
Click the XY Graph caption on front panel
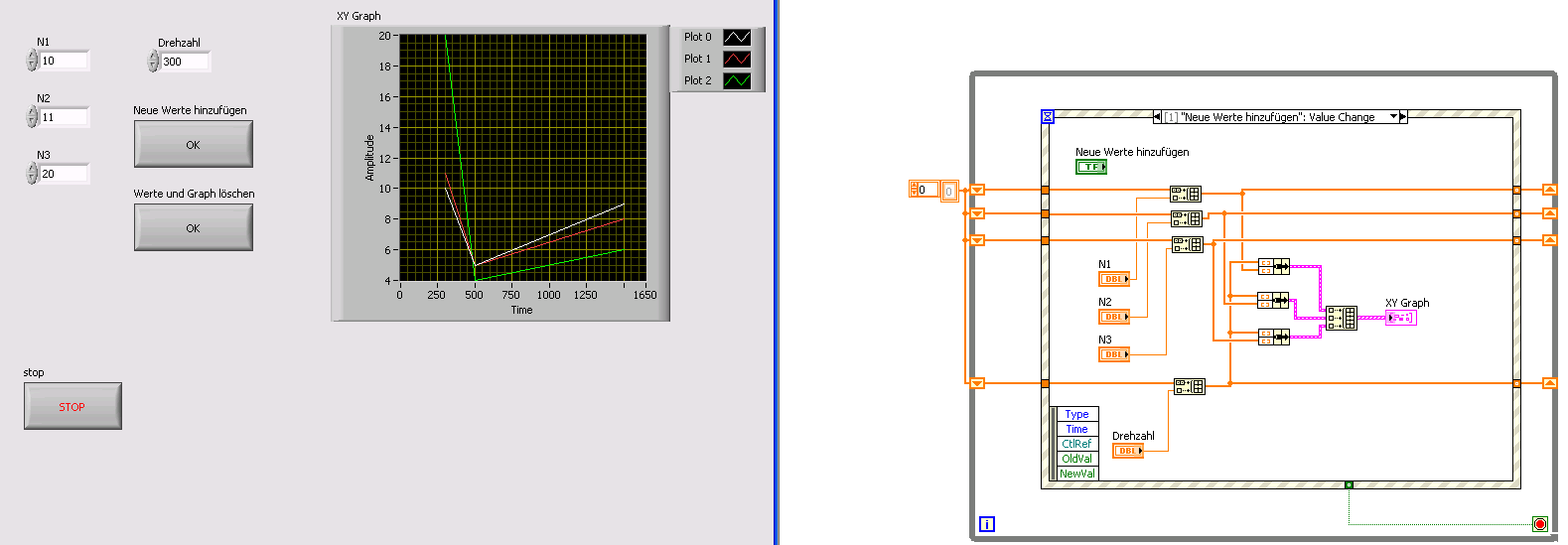click(358, 16)
